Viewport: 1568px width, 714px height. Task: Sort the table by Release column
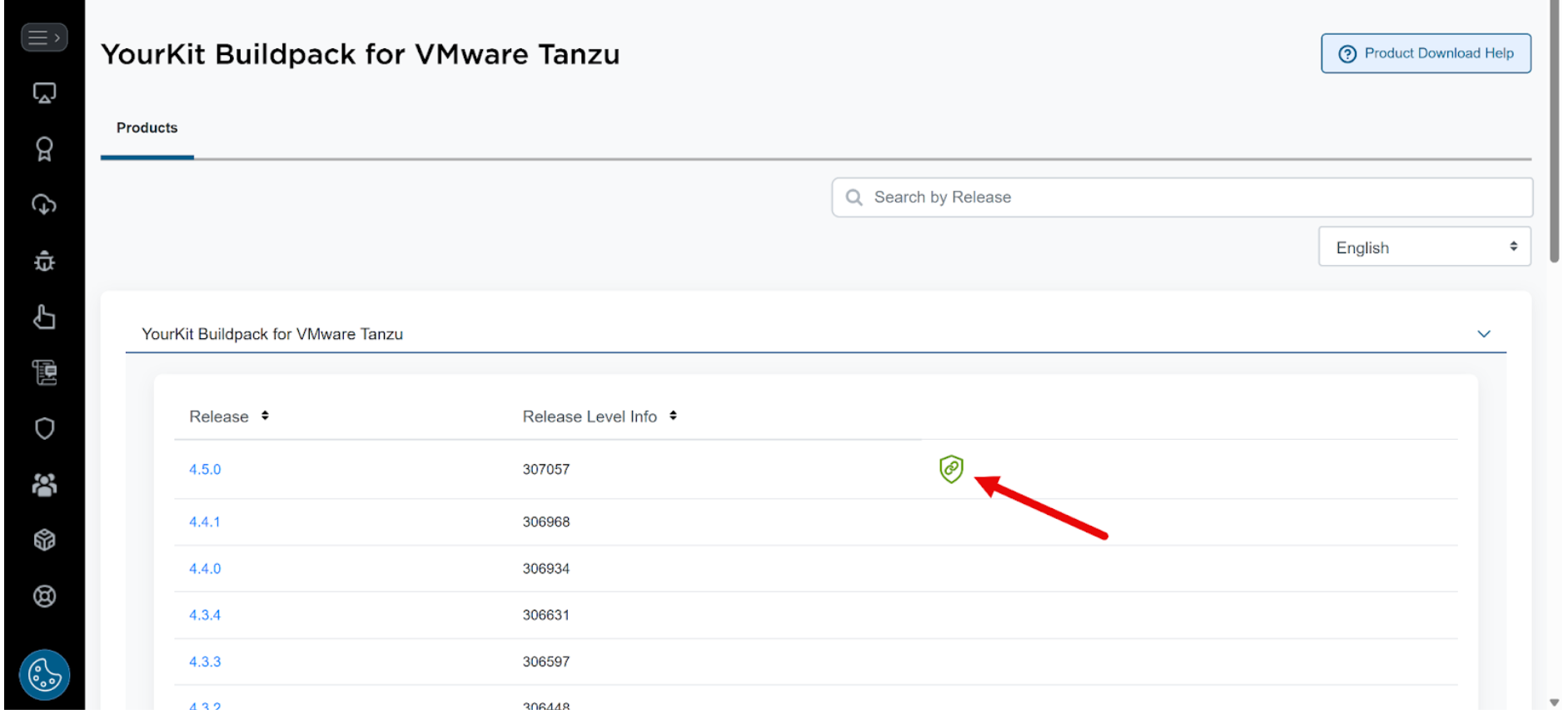(x=265, y=416)
